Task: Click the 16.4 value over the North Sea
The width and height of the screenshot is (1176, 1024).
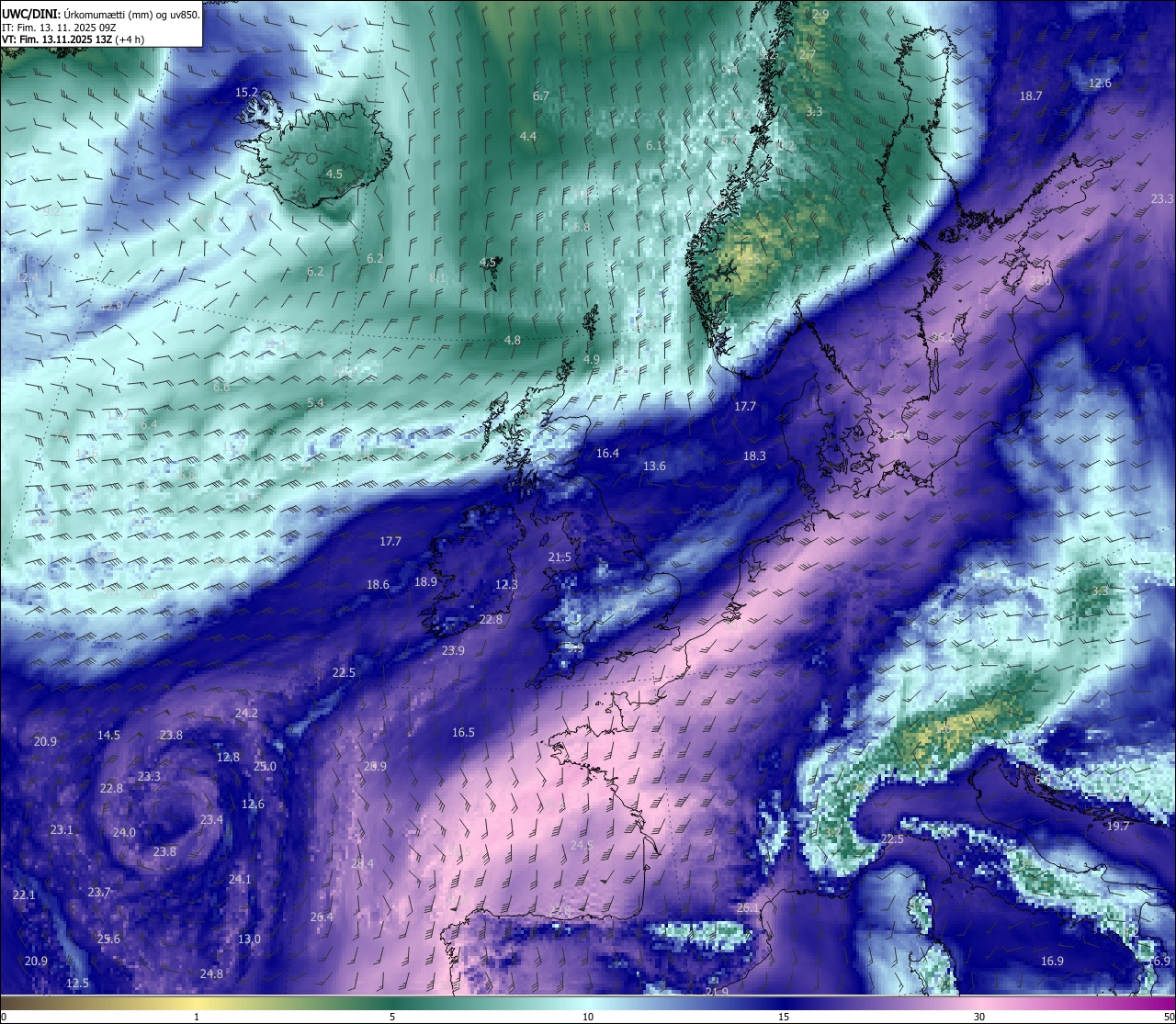Action: pyautogui.click(x=607, y=454)
